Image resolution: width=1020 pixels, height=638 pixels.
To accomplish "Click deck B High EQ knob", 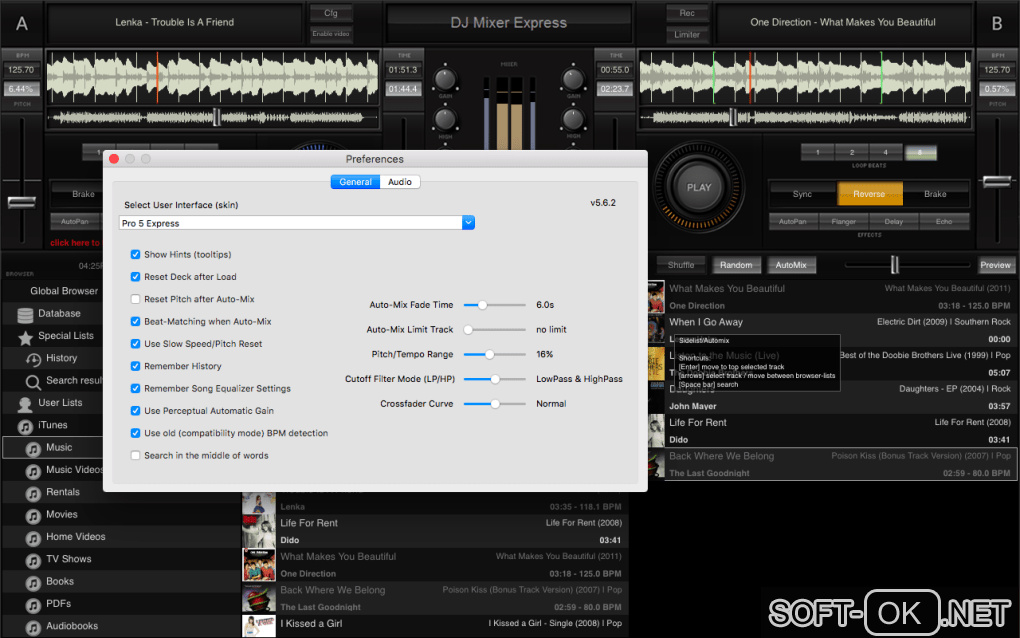I will pyautogui.click(x=573, y=119).
